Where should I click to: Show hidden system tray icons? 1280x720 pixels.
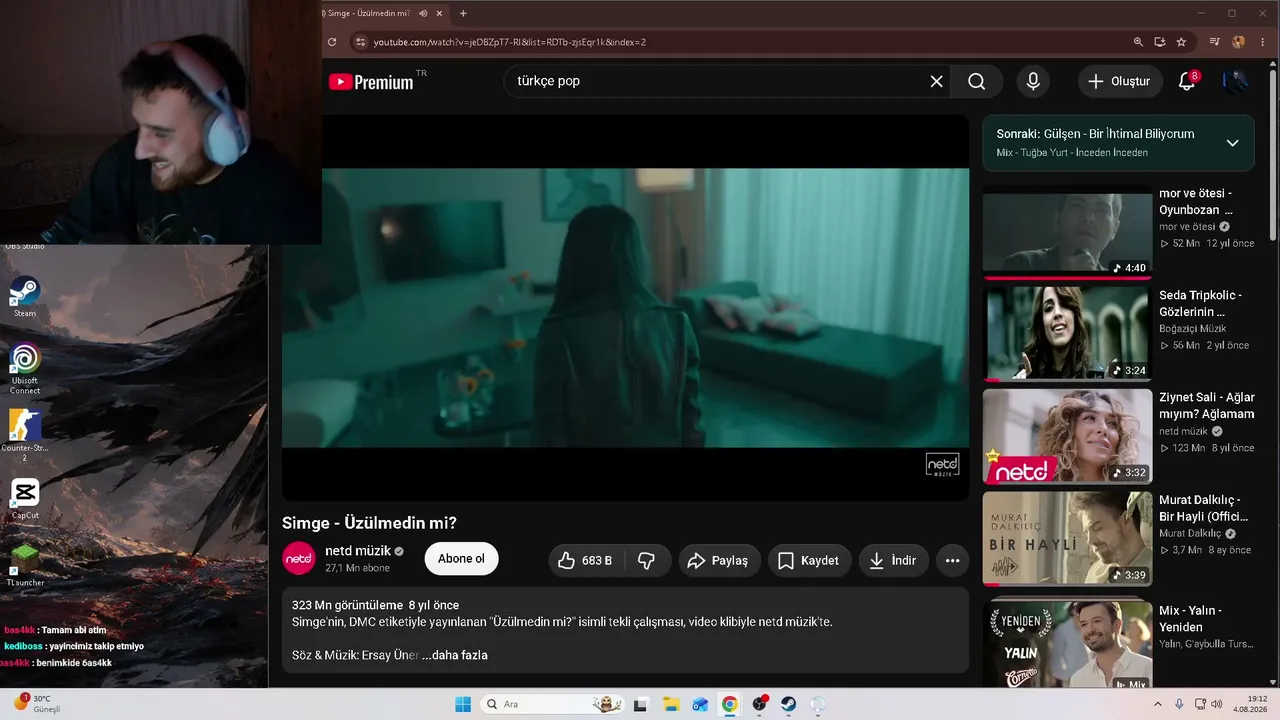point(1158,704)
